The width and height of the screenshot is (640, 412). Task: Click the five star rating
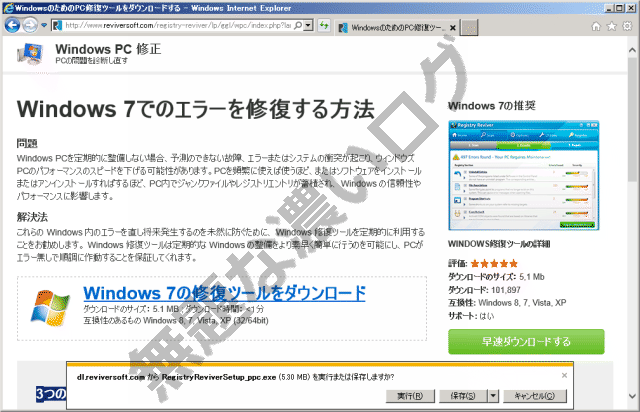coord(494,264)
